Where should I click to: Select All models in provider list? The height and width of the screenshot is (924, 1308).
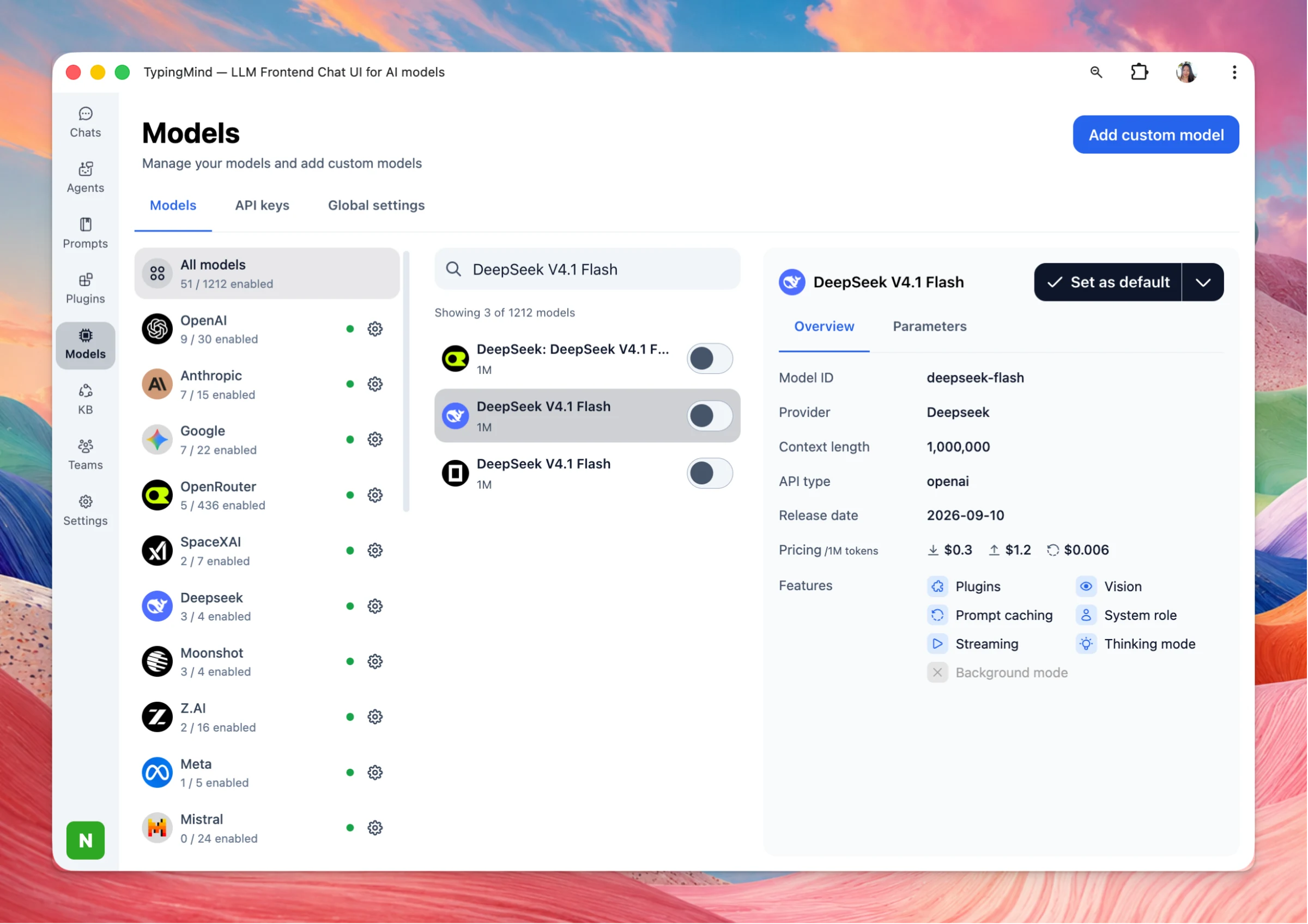[267, 274]
